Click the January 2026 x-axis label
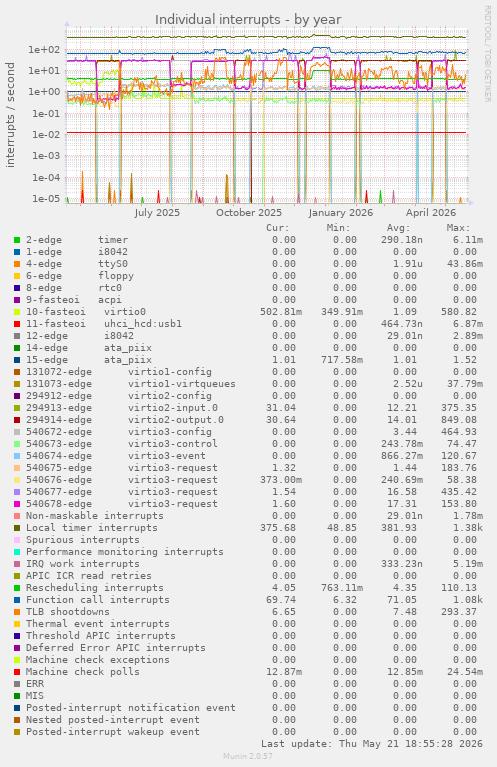 click(x=340, y=213)
